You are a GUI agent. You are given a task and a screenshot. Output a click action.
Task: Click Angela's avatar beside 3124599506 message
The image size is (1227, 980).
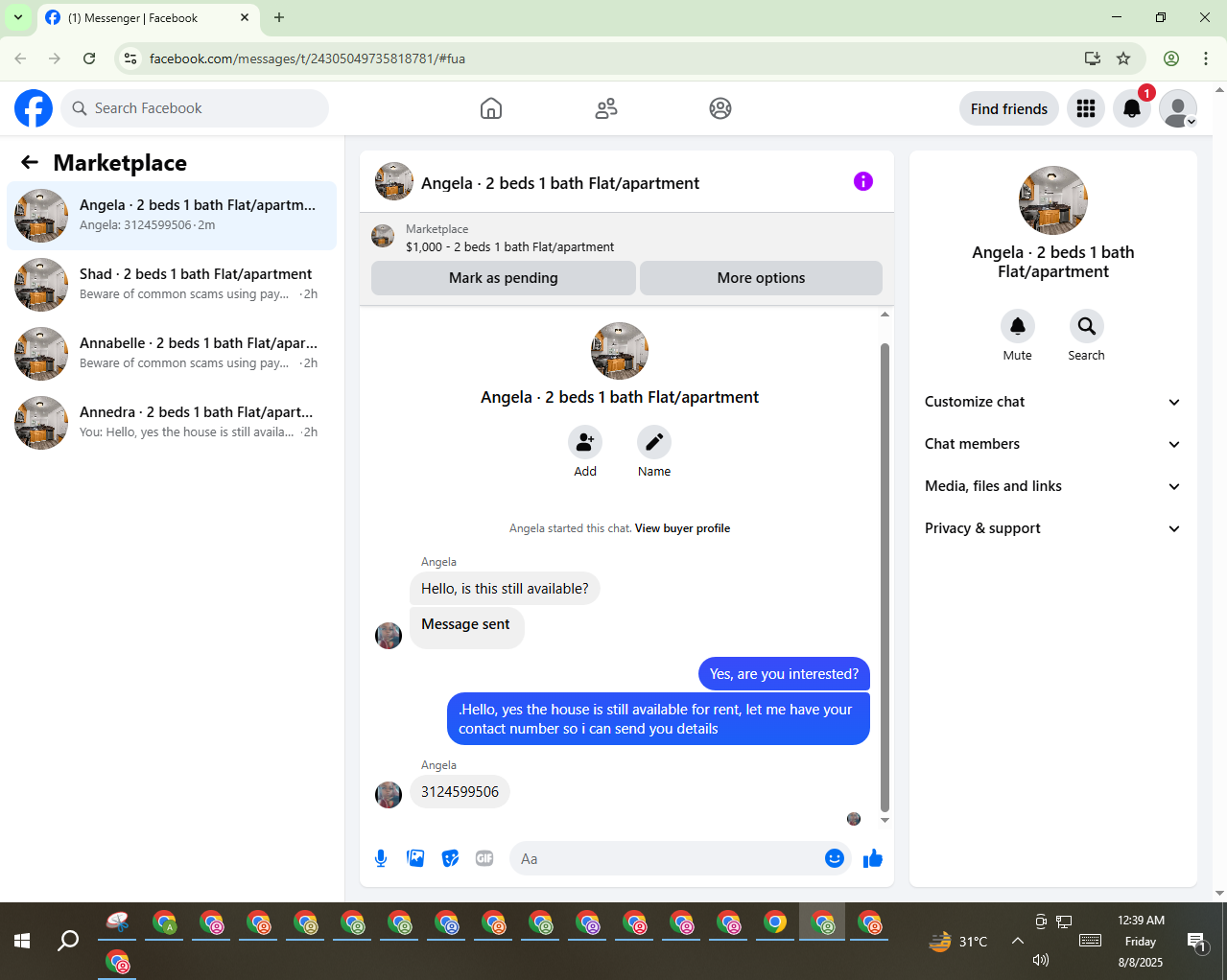click(389, 795)
